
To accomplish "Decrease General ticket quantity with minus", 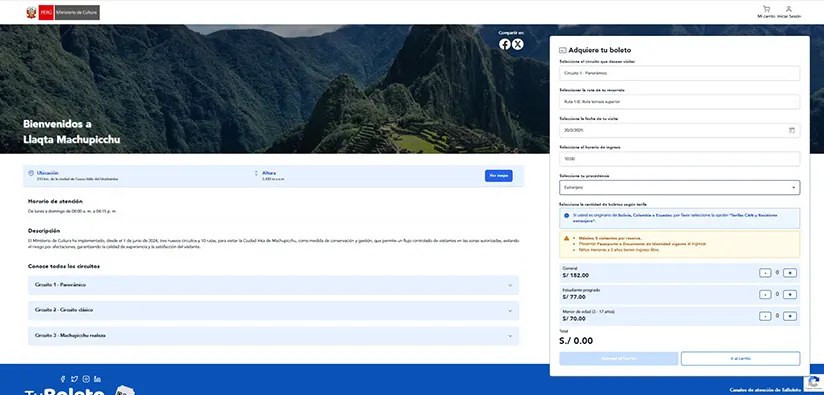I will 766,273.
